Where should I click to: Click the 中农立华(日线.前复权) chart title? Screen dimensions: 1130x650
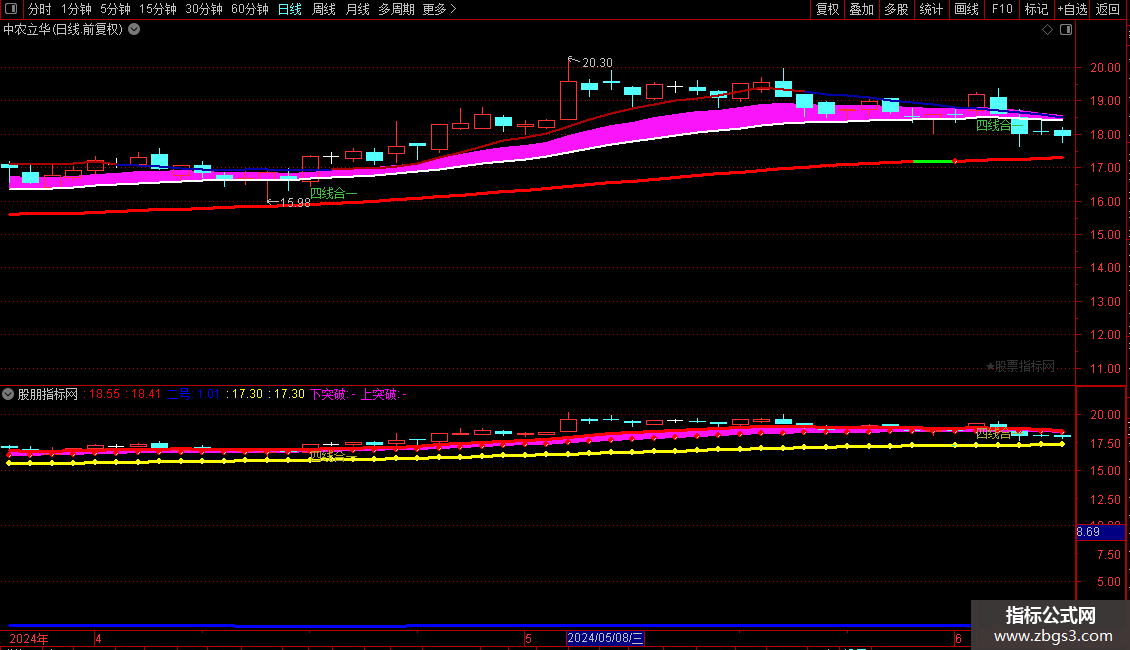tap(63, 30)
